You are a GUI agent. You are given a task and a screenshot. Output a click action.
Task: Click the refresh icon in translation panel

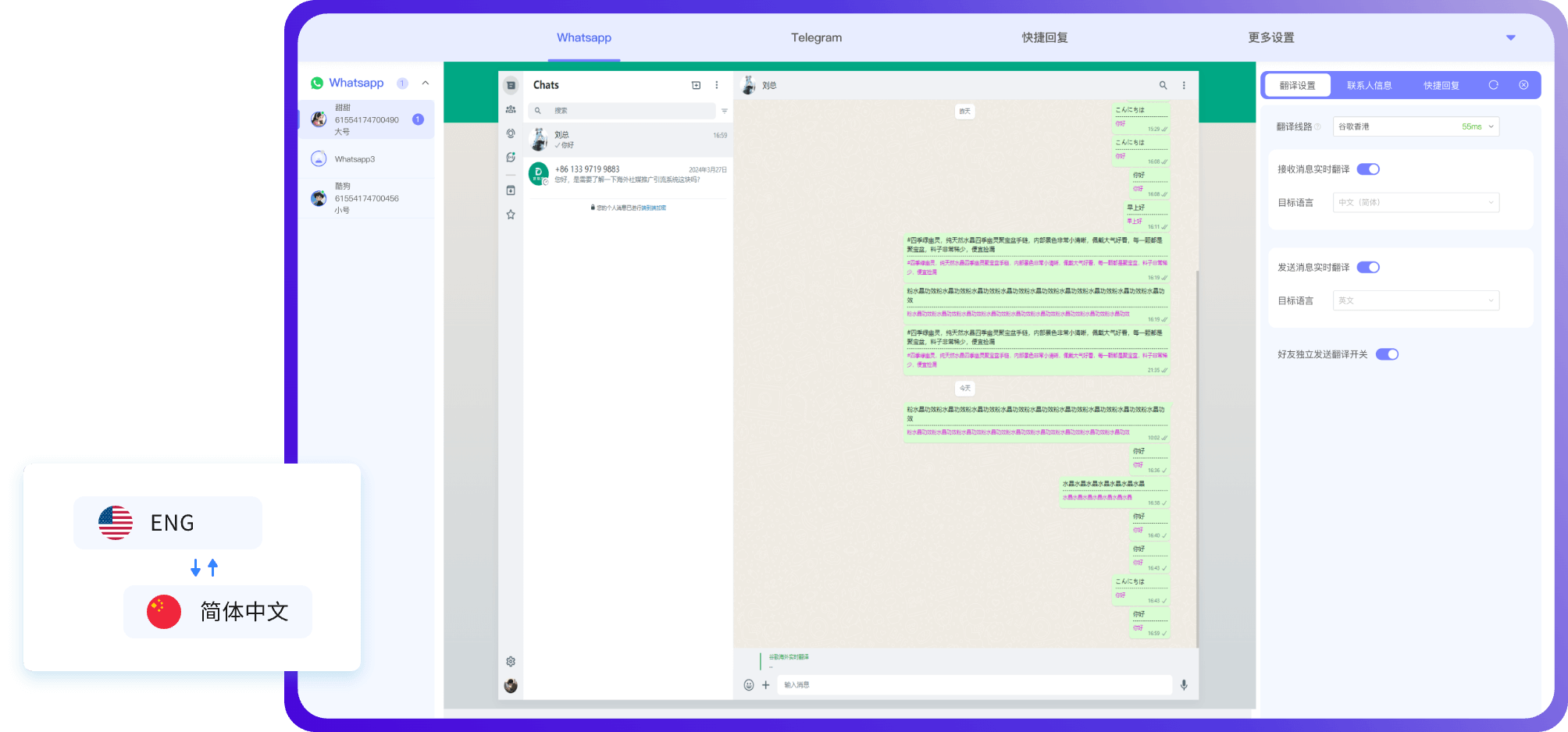[x=1493, y=85]
